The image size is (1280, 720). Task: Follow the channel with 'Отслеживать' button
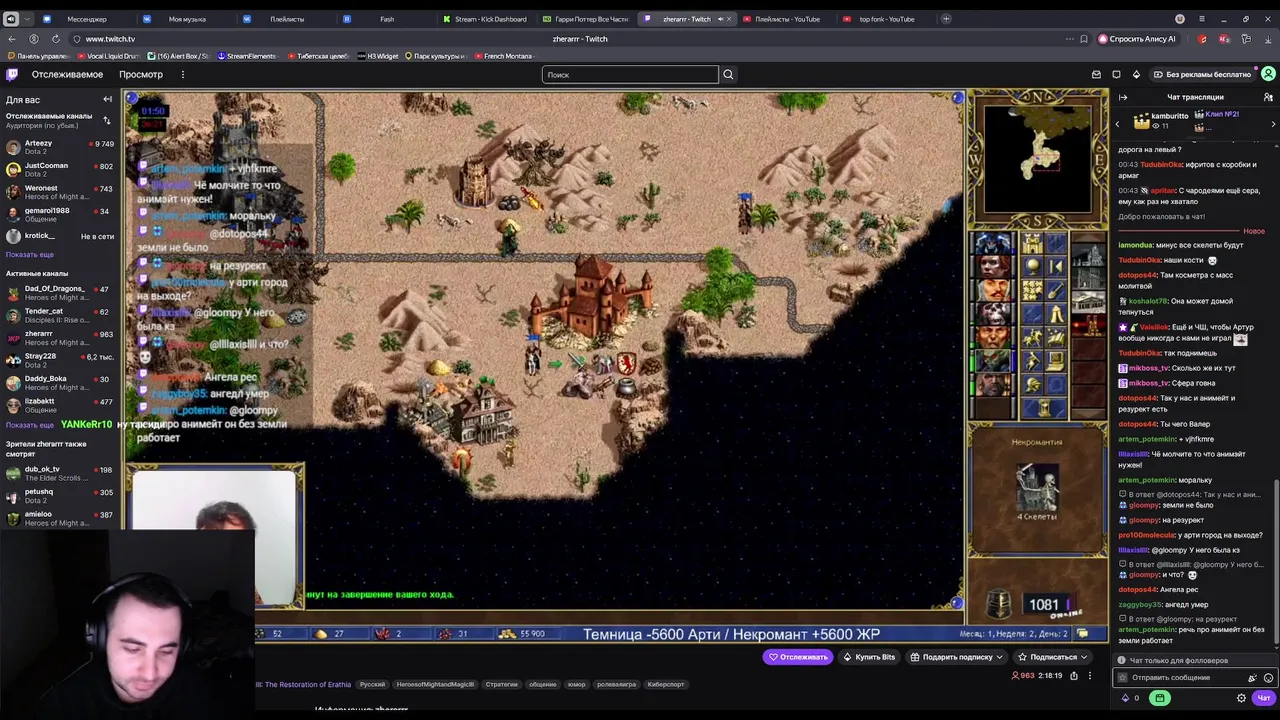tap(797, 657)
